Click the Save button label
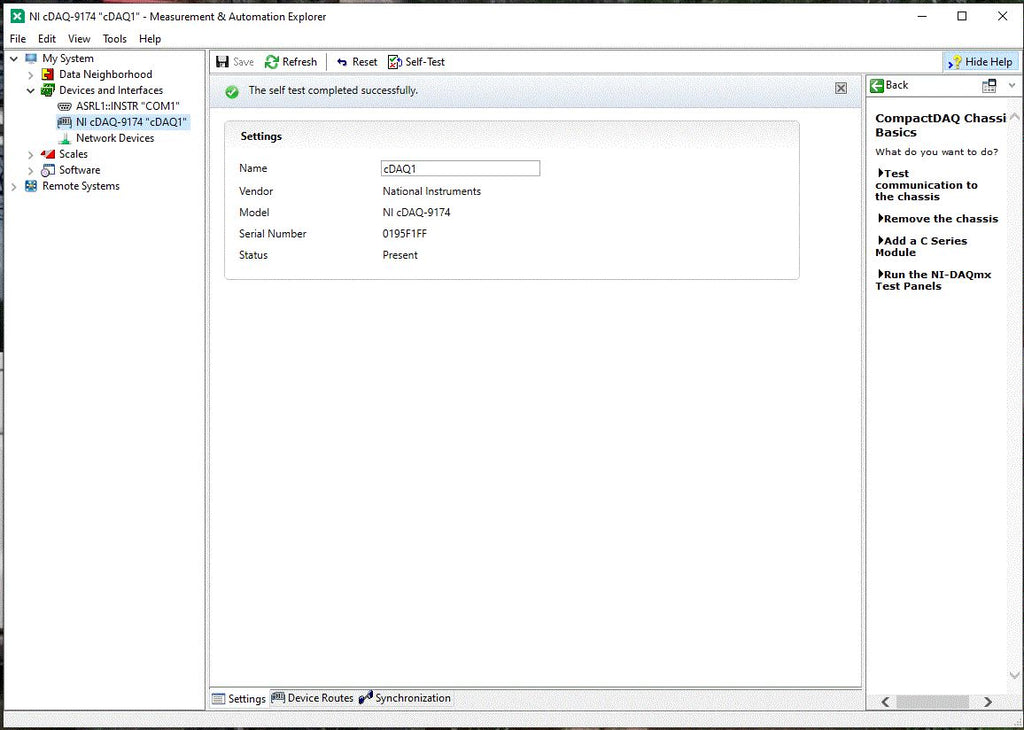 (244, 62)
